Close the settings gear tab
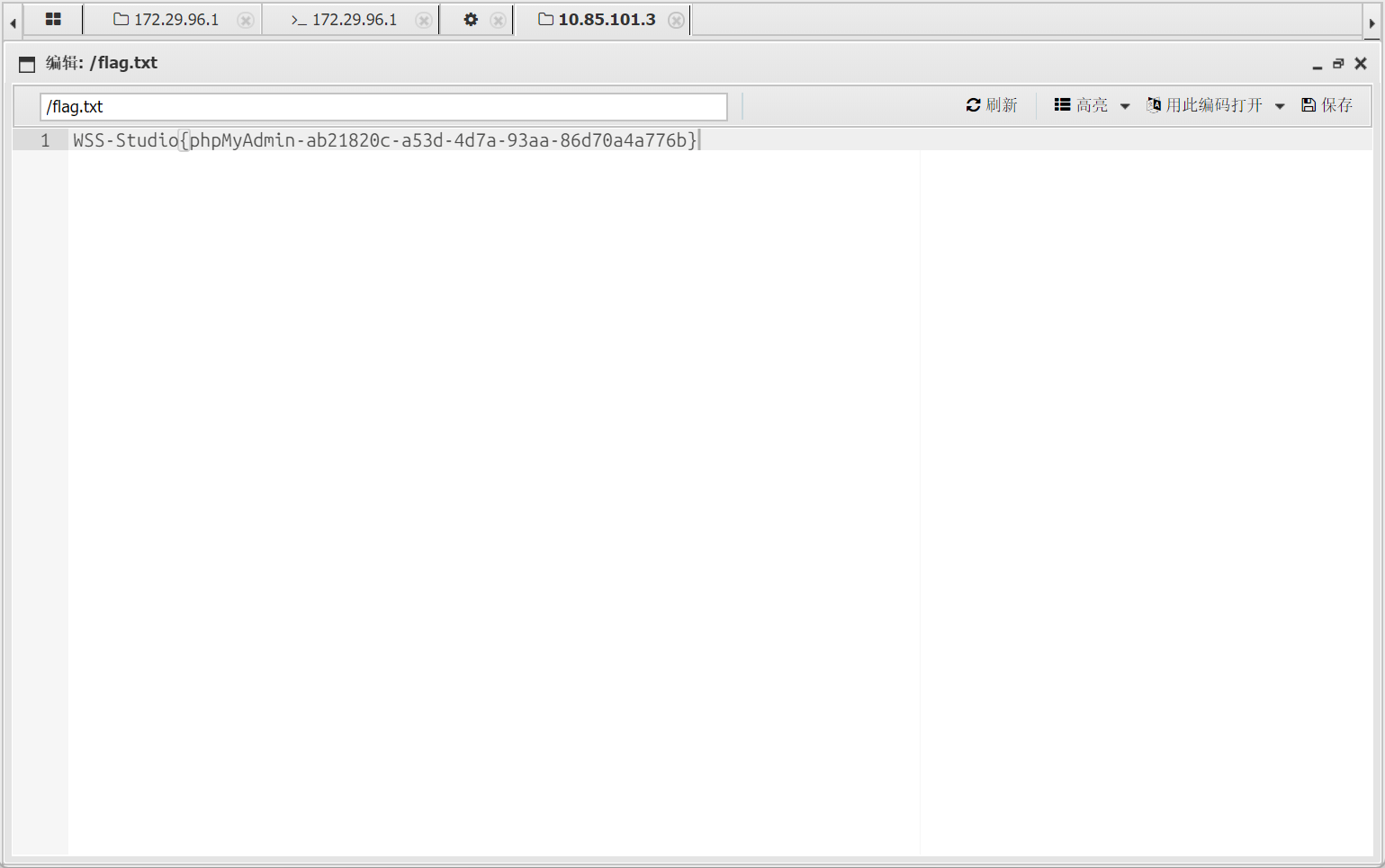 [498, 20]
